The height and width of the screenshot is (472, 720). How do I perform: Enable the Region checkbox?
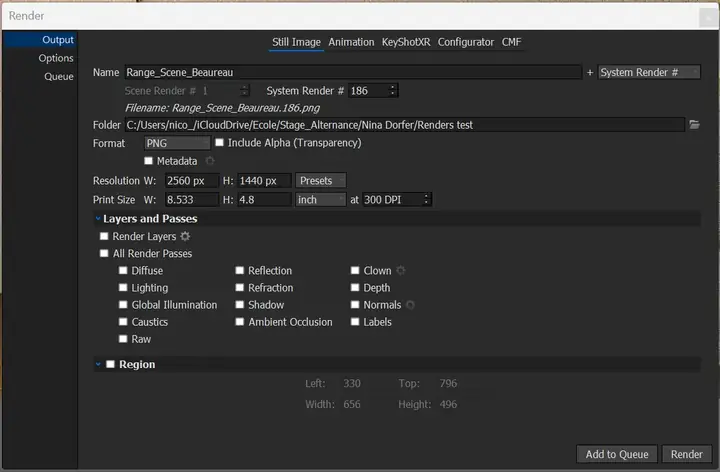[110, 364]
